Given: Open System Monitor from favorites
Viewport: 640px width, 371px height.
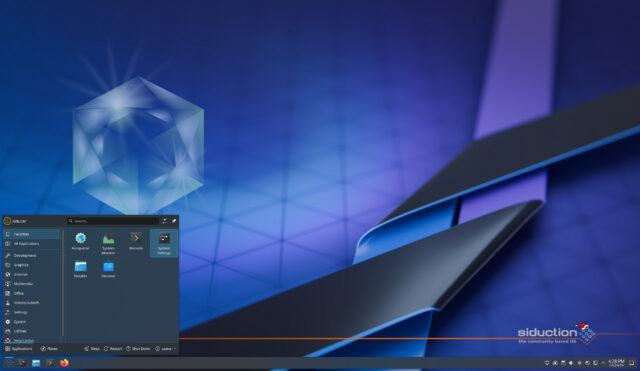Looking at the screenshot, I should coord(108,243).
